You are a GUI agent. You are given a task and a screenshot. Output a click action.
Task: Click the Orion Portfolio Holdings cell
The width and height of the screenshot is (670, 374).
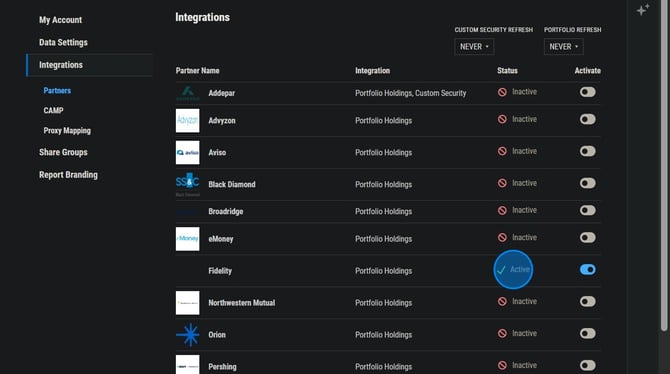coord(384,335)
